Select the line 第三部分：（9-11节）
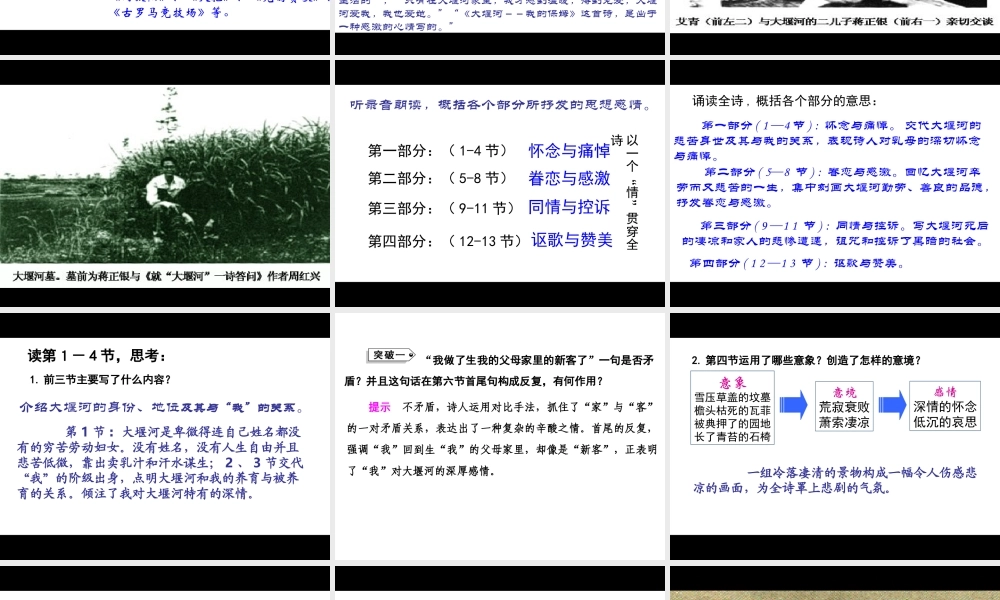This screenshot has height=600, width=1000. coord(441,208)
